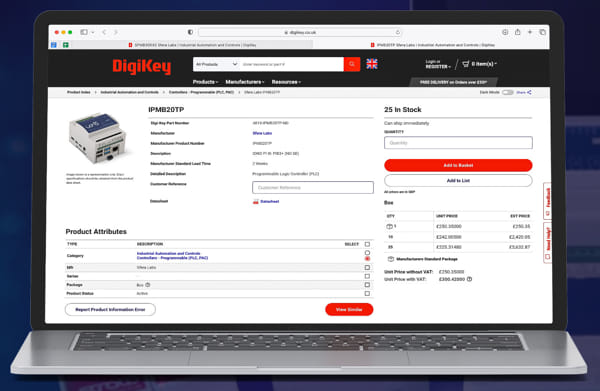The image size is (600, 391).
Task: Click the red search magnifier button
Action: [352, 64]
